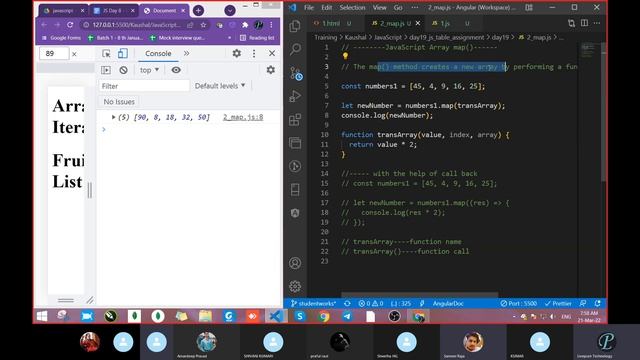Click Prettier in status bar
This screenshot has height=360, width=640.
point(558,303)
